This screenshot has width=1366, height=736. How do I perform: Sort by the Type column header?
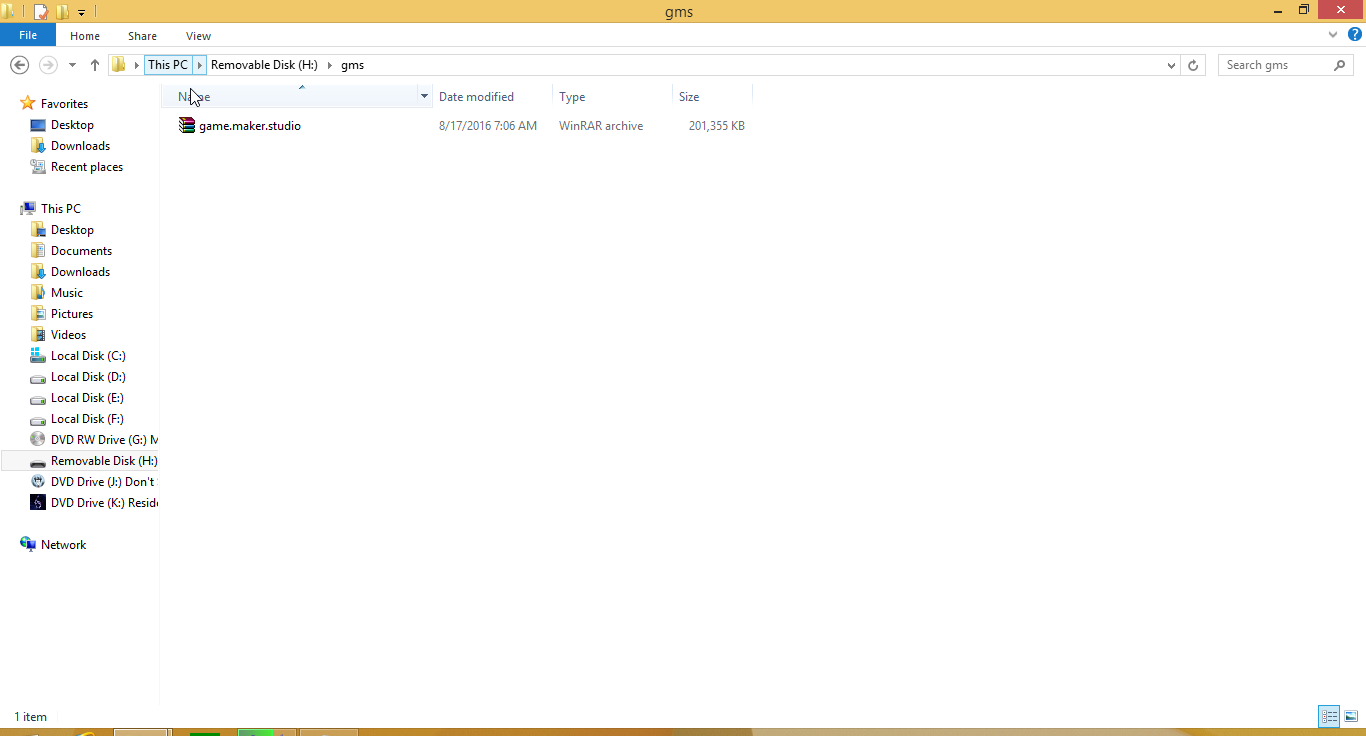[572, 97]
